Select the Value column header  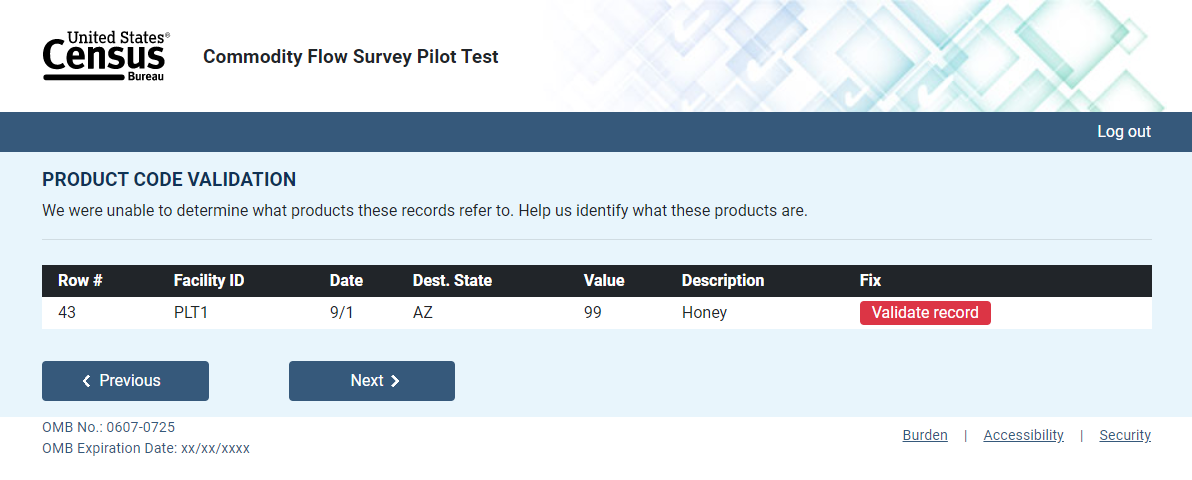point(604,281)
